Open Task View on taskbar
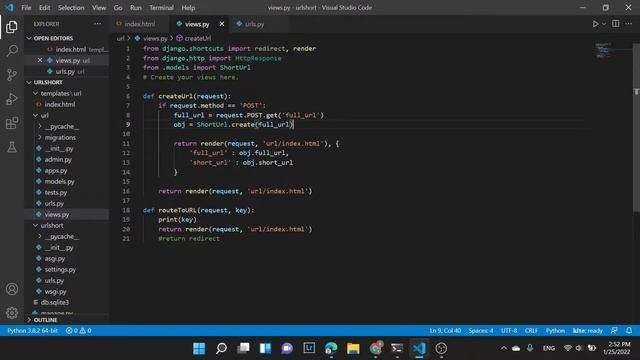640x360 pixels. 243,349
